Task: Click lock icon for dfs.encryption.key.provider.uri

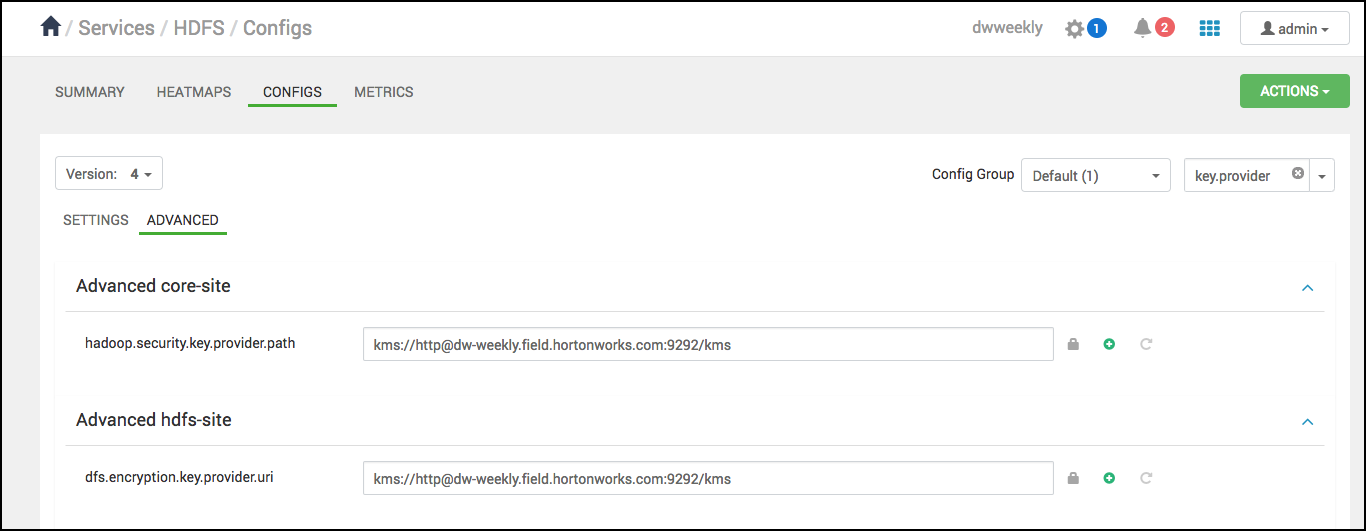Action: pyautogui.click(x=1073, y=478)
